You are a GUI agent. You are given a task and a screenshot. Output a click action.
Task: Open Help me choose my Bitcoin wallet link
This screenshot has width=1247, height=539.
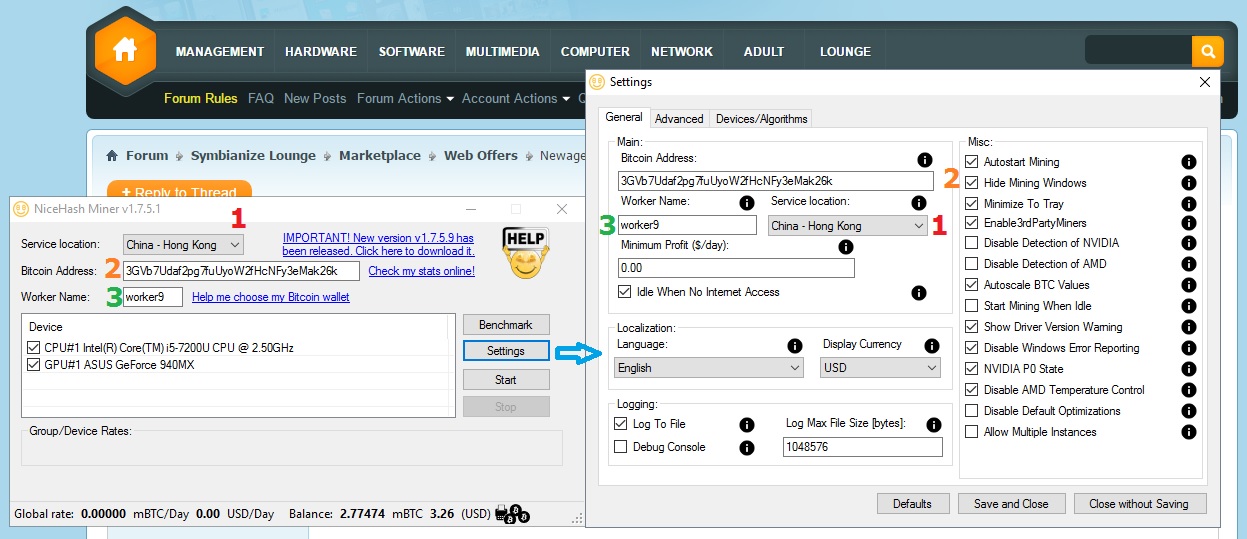coord(271,297)
